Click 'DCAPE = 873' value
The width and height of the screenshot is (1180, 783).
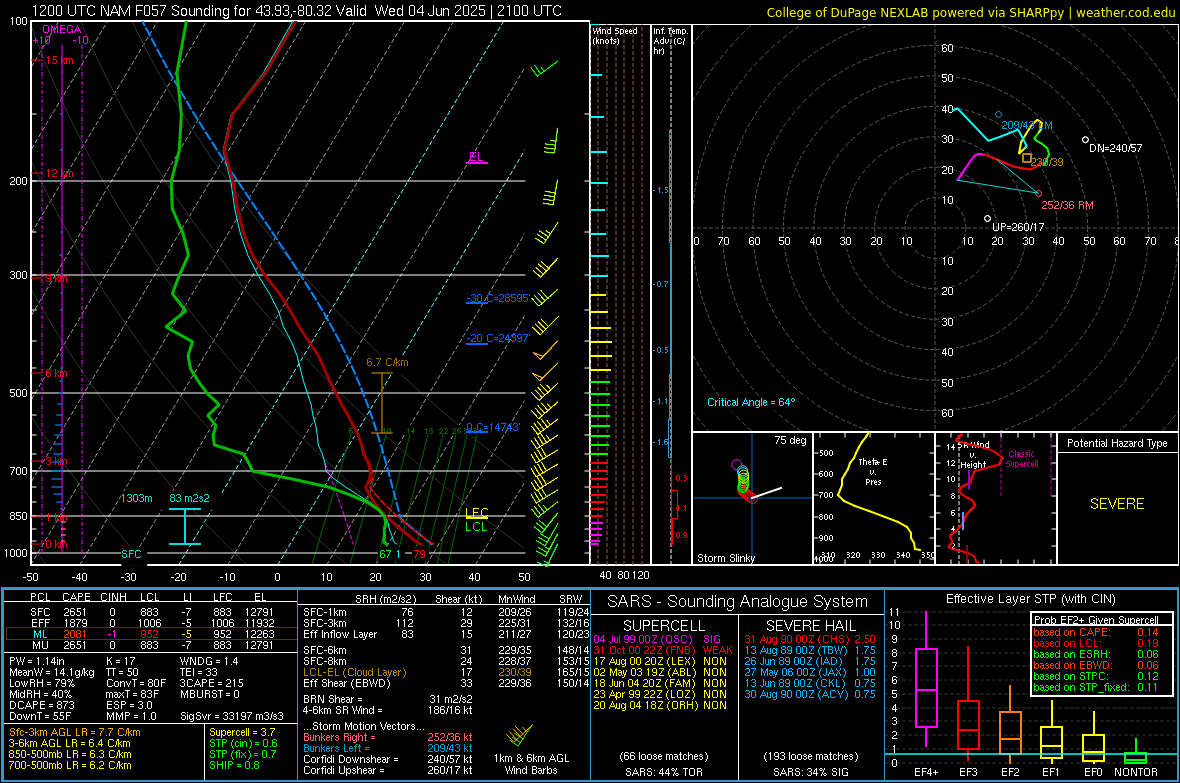pos(41,705)
